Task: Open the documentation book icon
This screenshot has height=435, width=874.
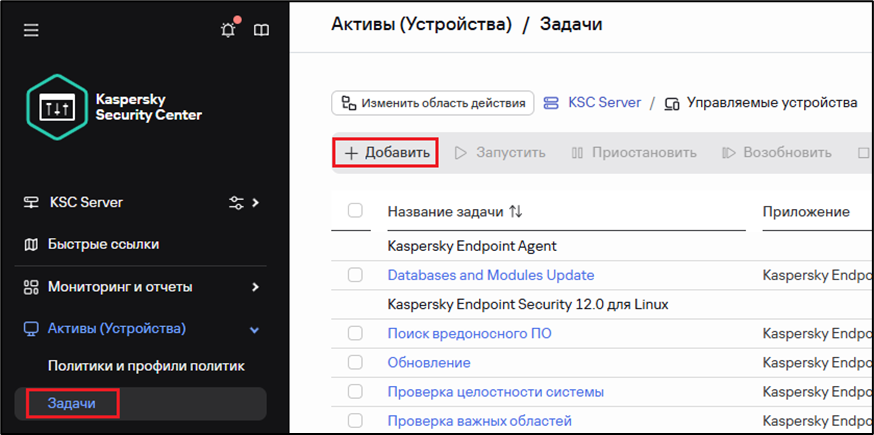Action: 261,30
